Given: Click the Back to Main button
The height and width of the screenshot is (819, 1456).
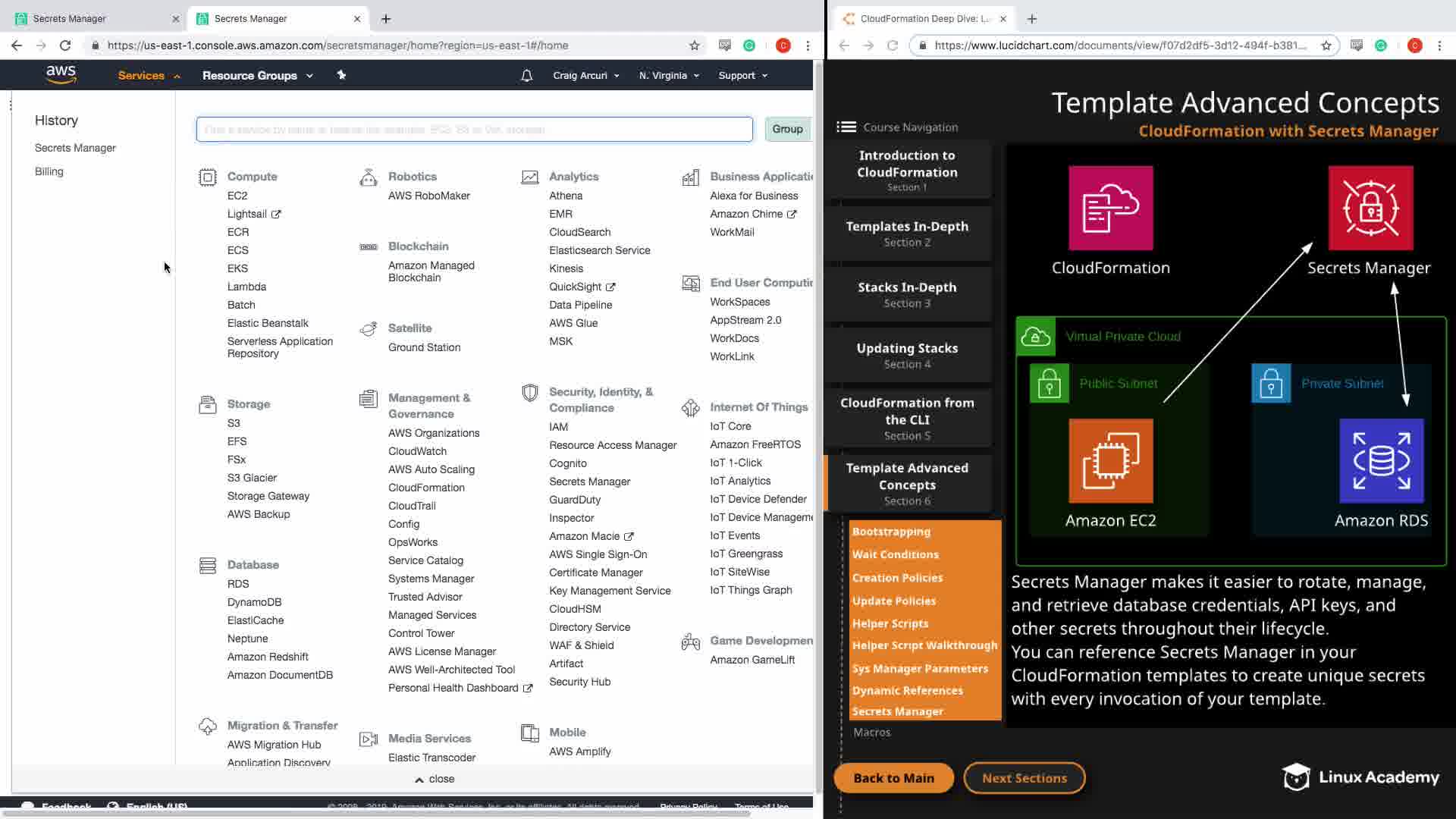Looking at the screenshot, I should click(x=893, y=778).
